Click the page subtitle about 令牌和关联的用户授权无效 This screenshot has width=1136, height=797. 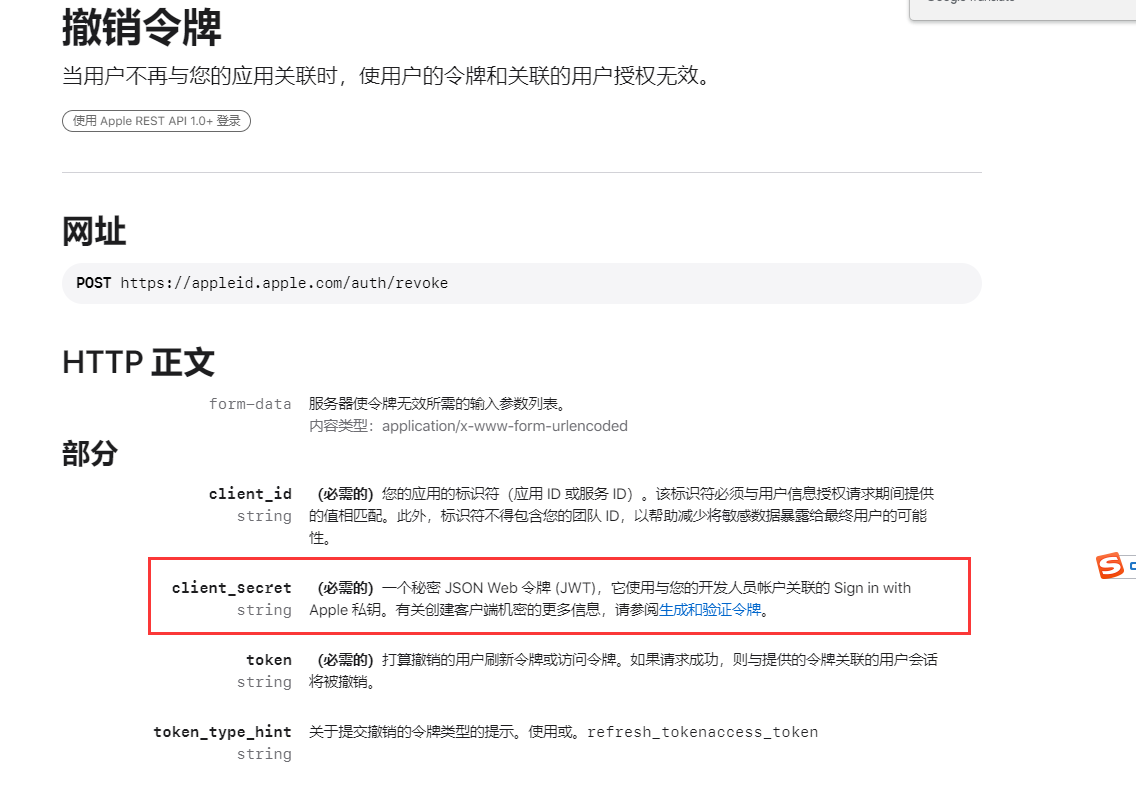point(388,76)
